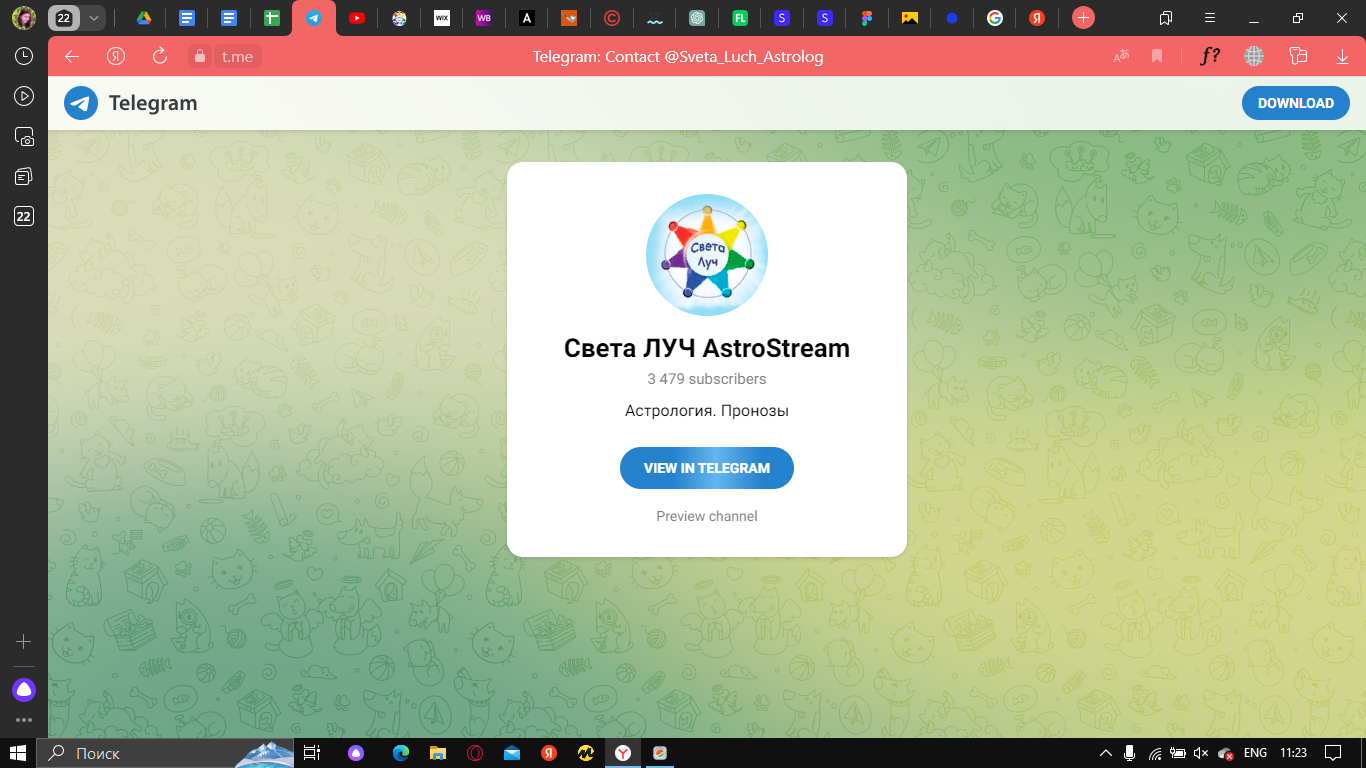Image resolution: width=1366 pixels, height=768 pixels.
Task: Click the 3 479 subscribers text
Action: click(x=707, y=379)
